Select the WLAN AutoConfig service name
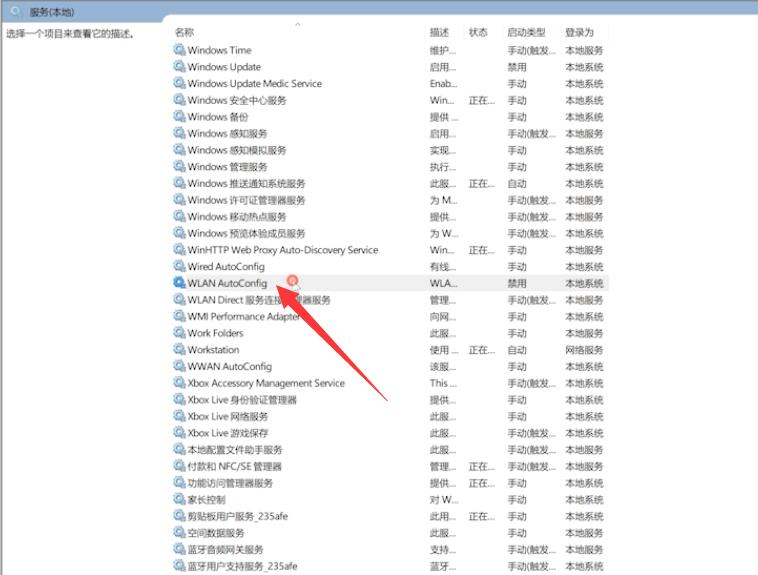This screenshot has height=575, width=758. 227,283
